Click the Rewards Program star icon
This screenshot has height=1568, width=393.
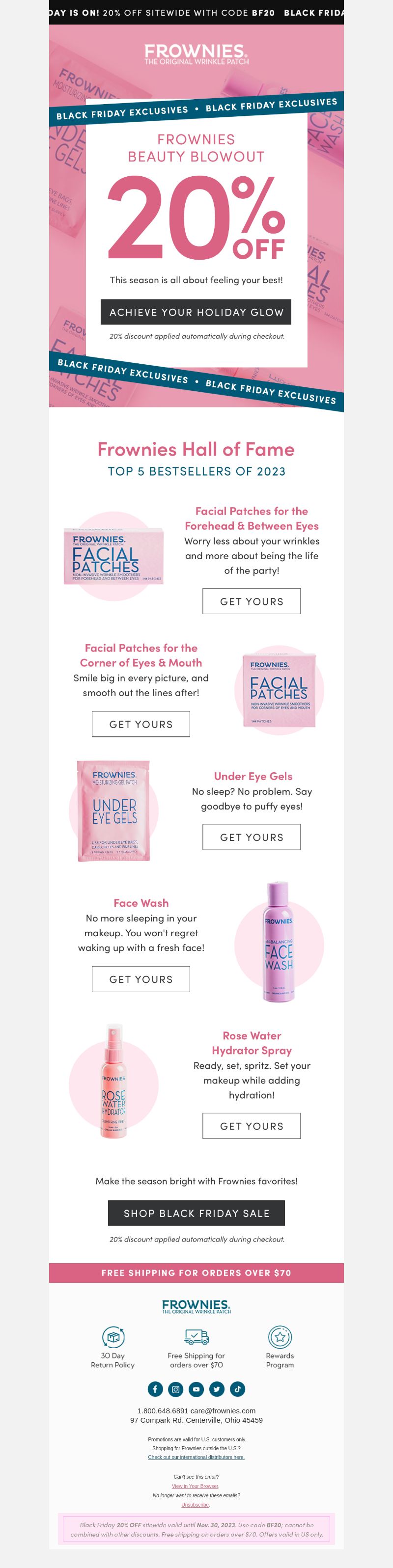280,1337
